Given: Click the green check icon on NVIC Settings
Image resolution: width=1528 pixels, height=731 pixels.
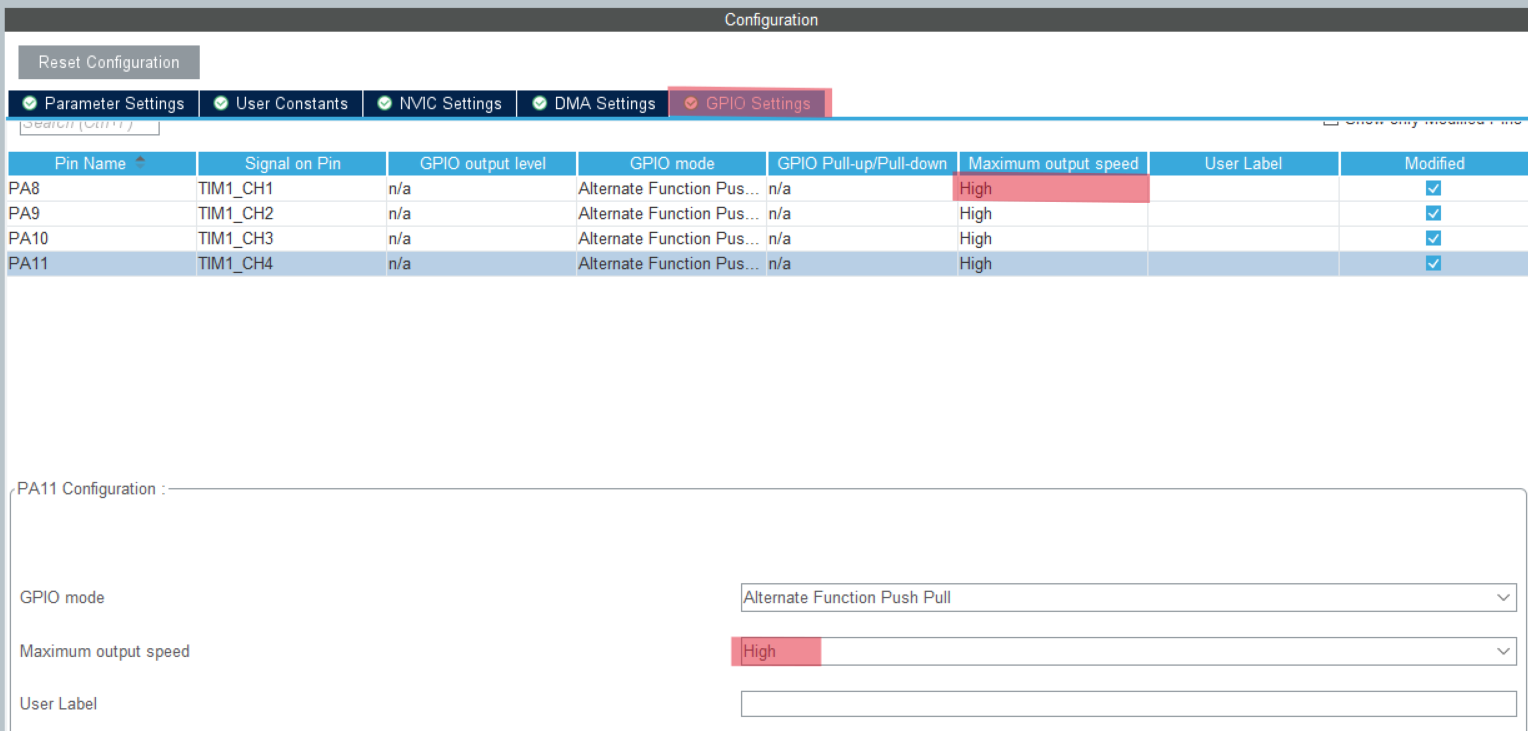Looking at the screenshot, I should 385,103.
